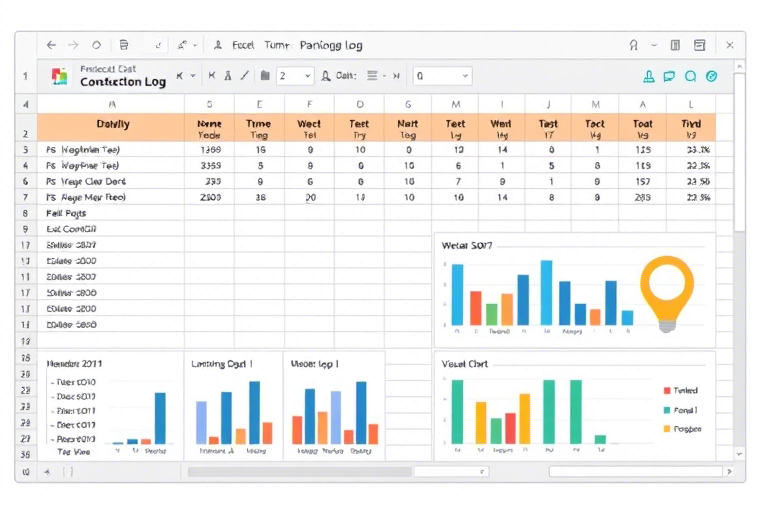Click the second K icon in the toolbar

(212, 75)
